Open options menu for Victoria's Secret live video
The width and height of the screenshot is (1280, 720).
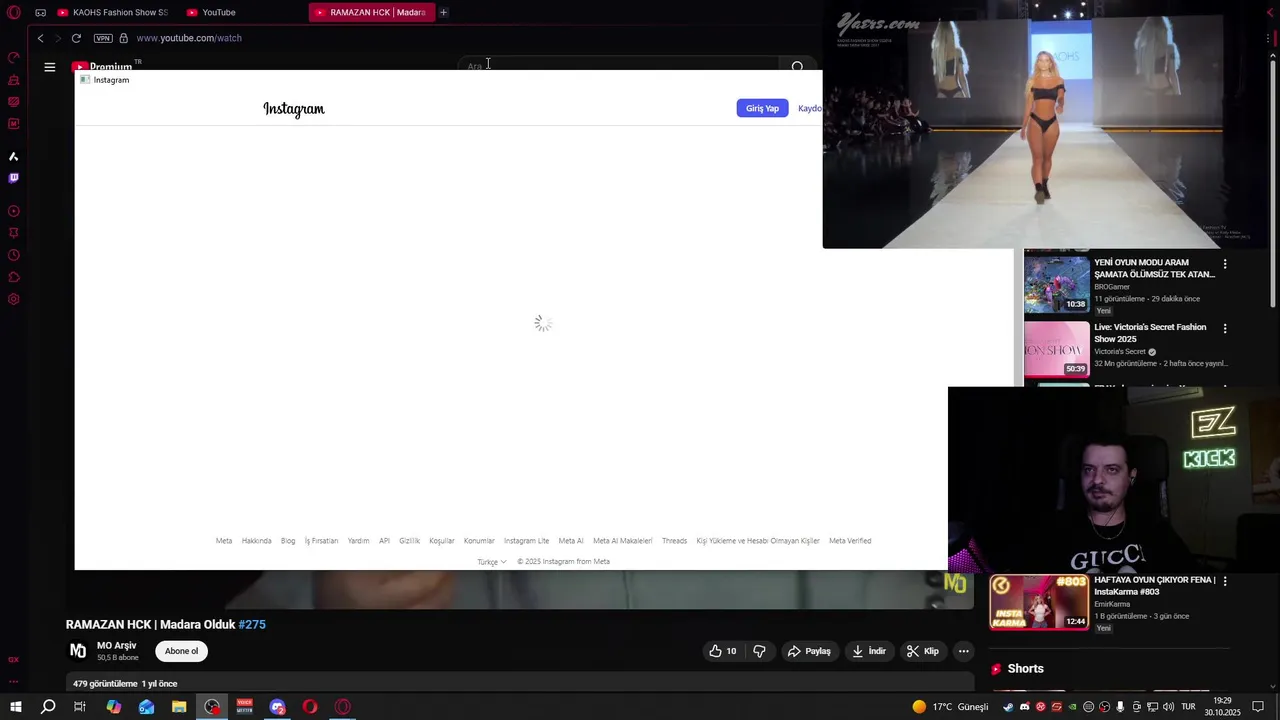(x=1225, y=328)
